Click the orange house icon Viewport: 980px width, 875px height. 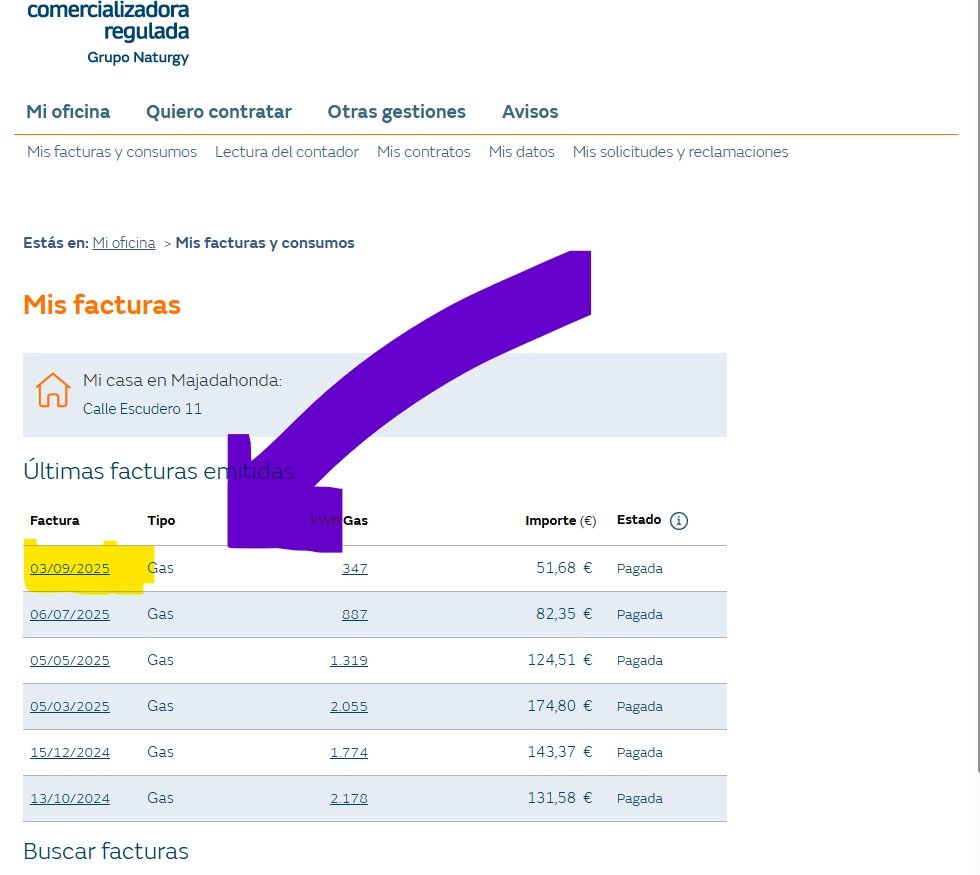(x=53, y=391)
